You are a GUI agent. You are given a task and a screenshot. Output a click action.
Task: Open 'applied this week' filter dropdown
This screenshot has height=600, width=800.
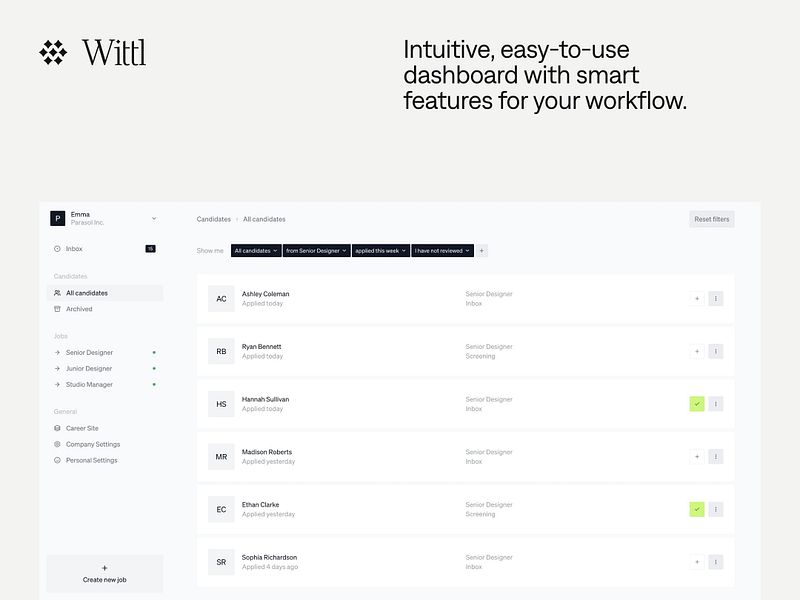point(380,251)
